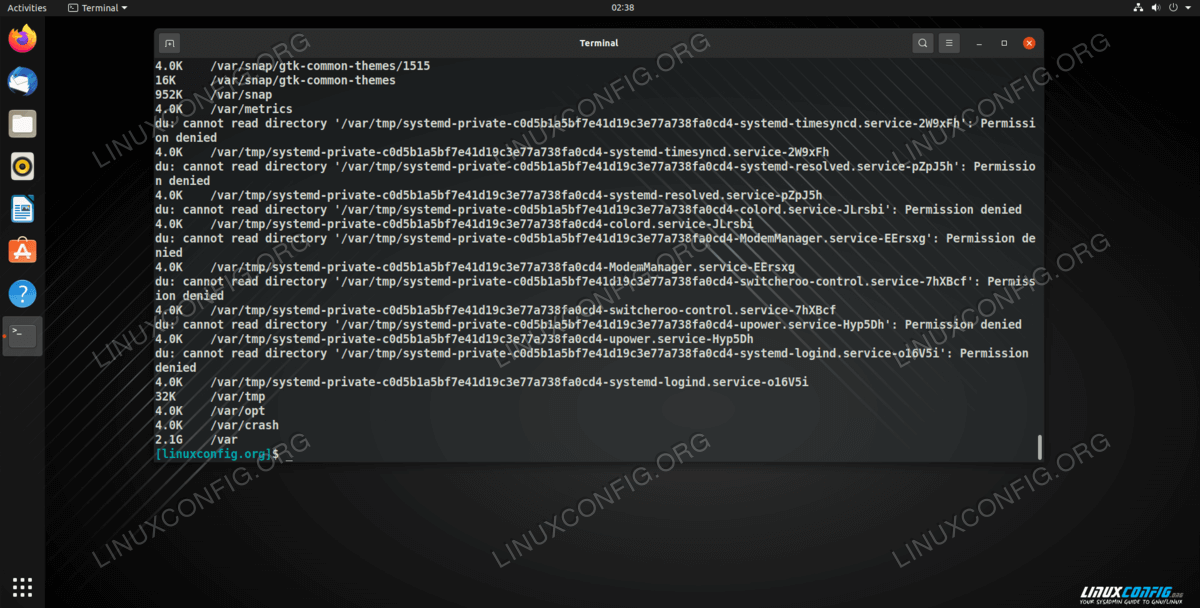Open Ubuntu Software store icon
This screenshot has width=1200, height=608.
click(22, 251)
